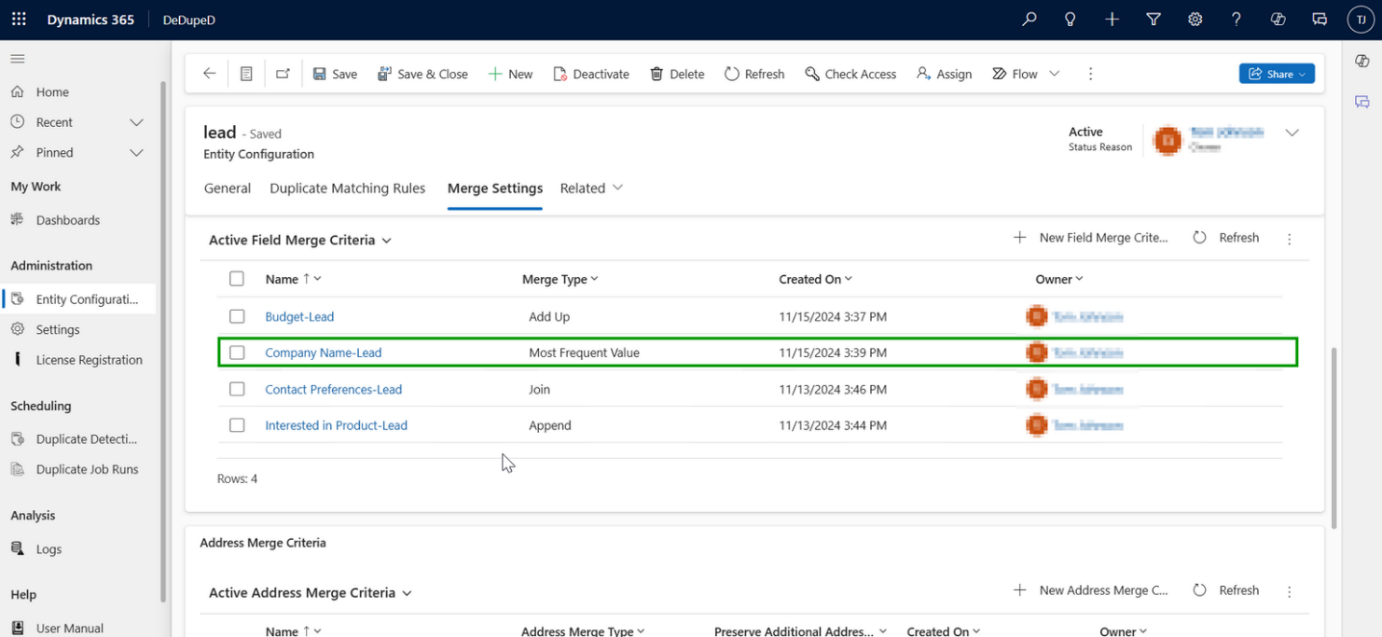Open the app launcher waffle icon

(19, 19)
